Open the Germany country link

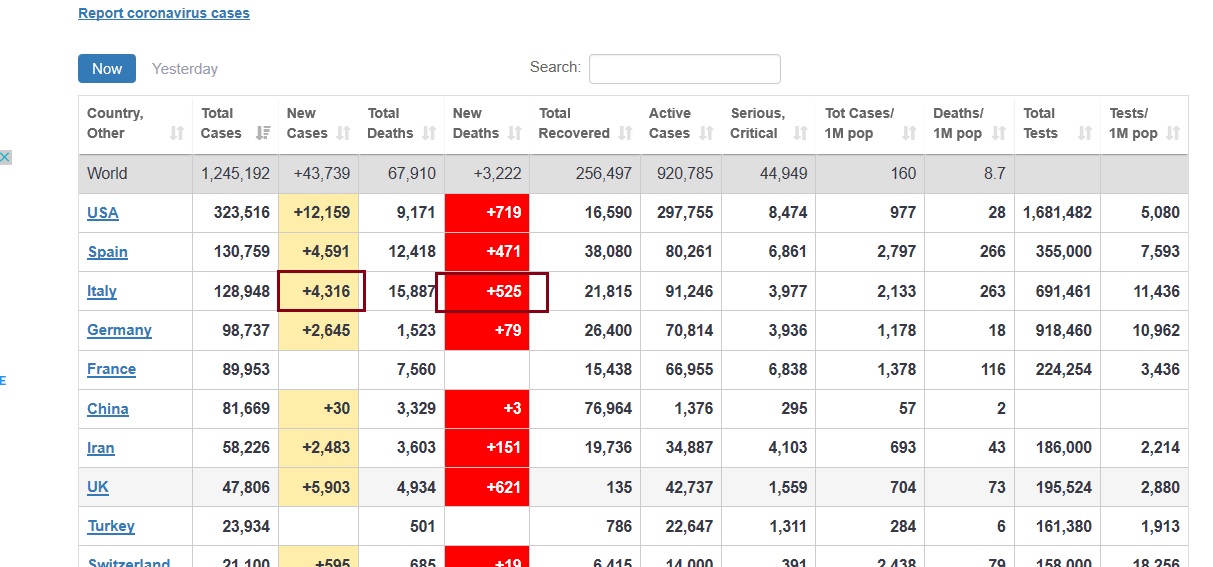pyautogui.click(x=119, y=330)
